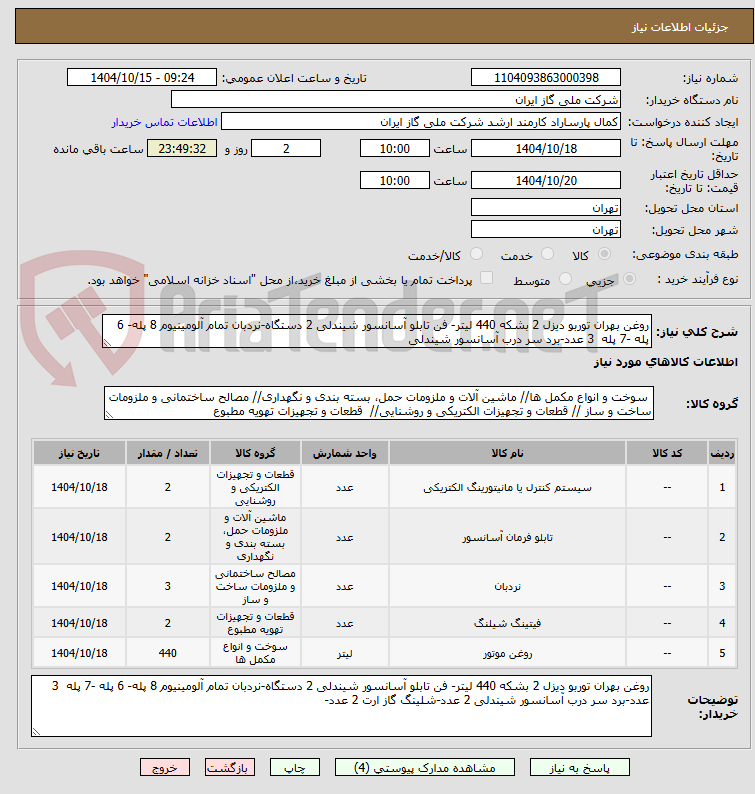This screenshot has height=794, width=755.
Task: Click the unit 'لیتر' cell
Action: pyautogui.click(x=345, y=653)
